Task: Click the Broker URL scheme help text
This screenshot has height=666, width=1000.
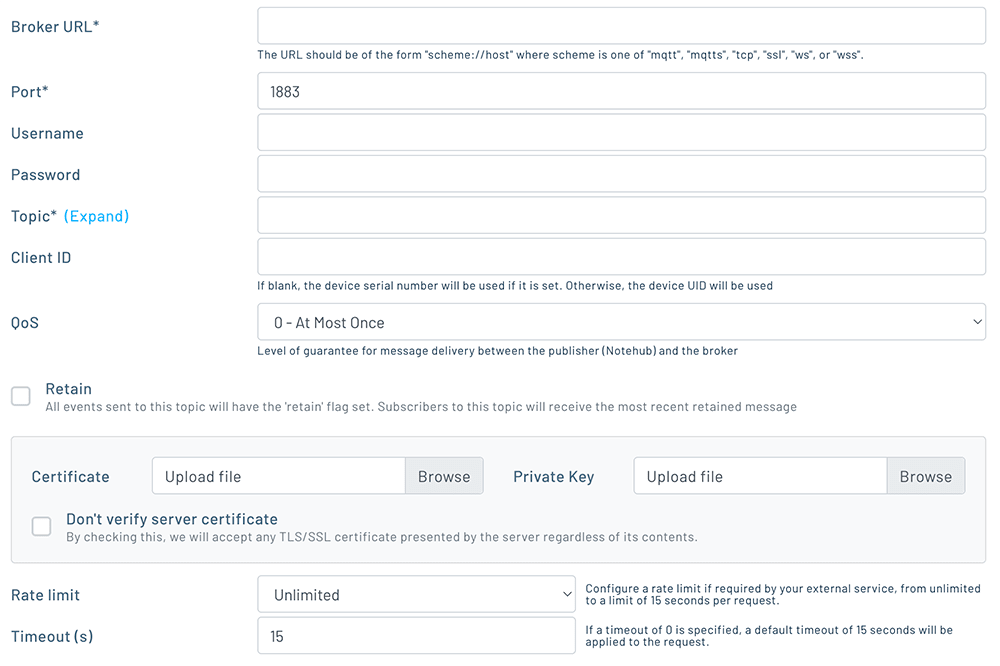Action: [x=560, y=55]
